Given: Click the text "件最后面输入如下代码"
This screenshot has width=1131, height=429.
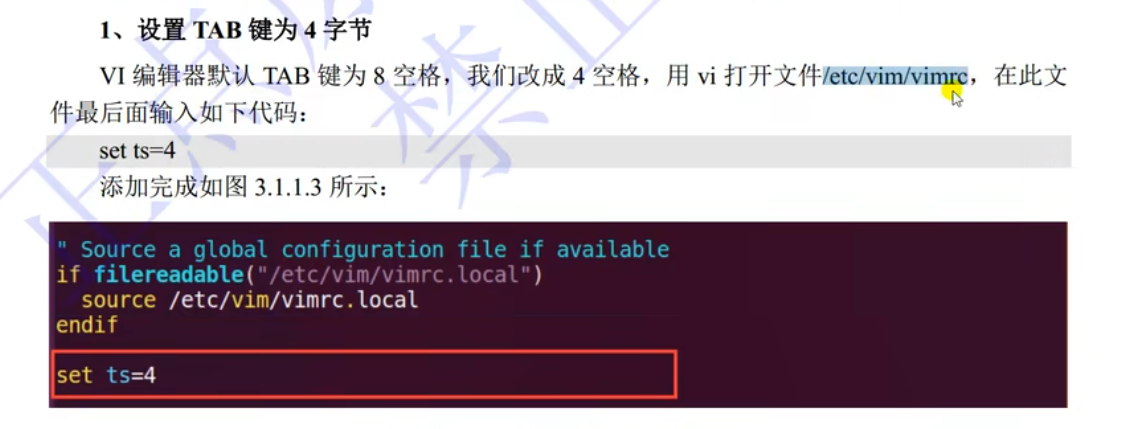Looking at the screenshot, I should pyautogui.click(x=171, y=114).
